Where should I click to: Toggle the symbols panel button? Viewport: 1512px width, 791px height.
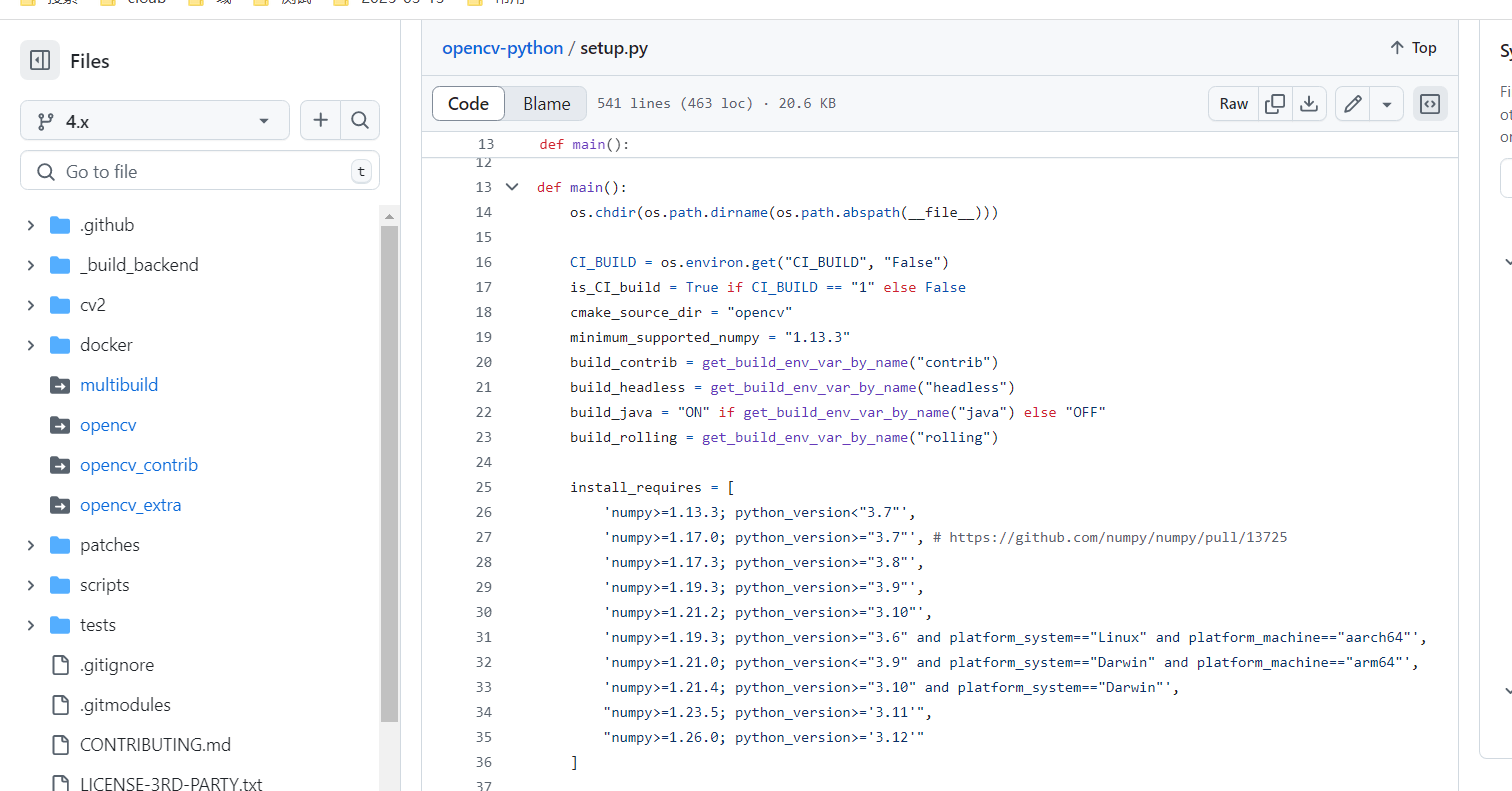tap(1430, 104)
